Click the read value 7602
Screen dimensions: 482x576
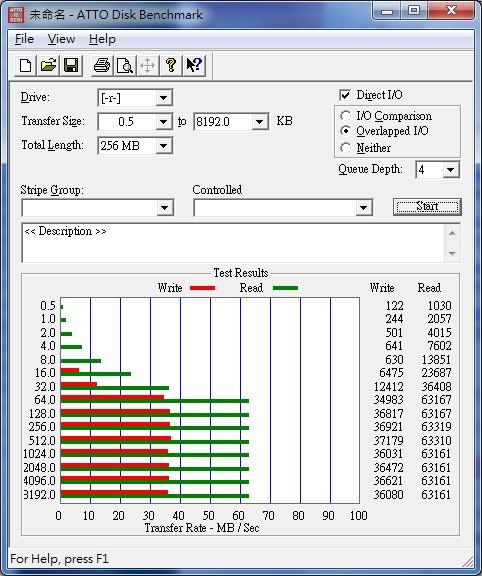coord(439,346)
